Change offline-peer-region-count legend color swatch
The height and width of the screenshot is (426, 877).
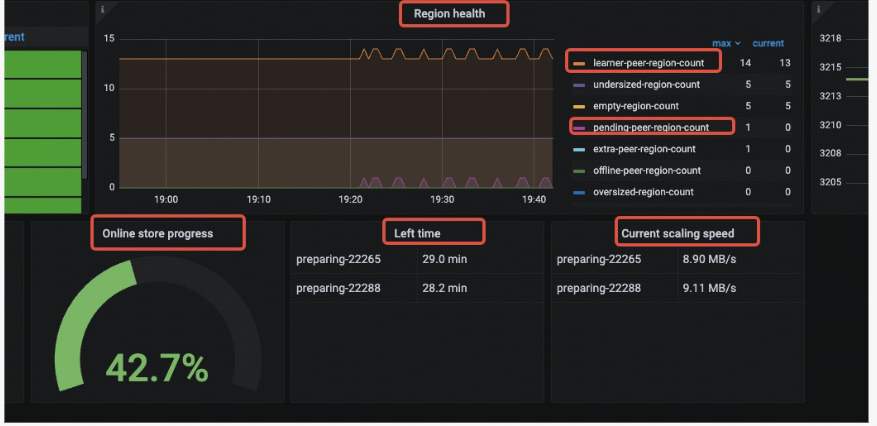[579, 171]
